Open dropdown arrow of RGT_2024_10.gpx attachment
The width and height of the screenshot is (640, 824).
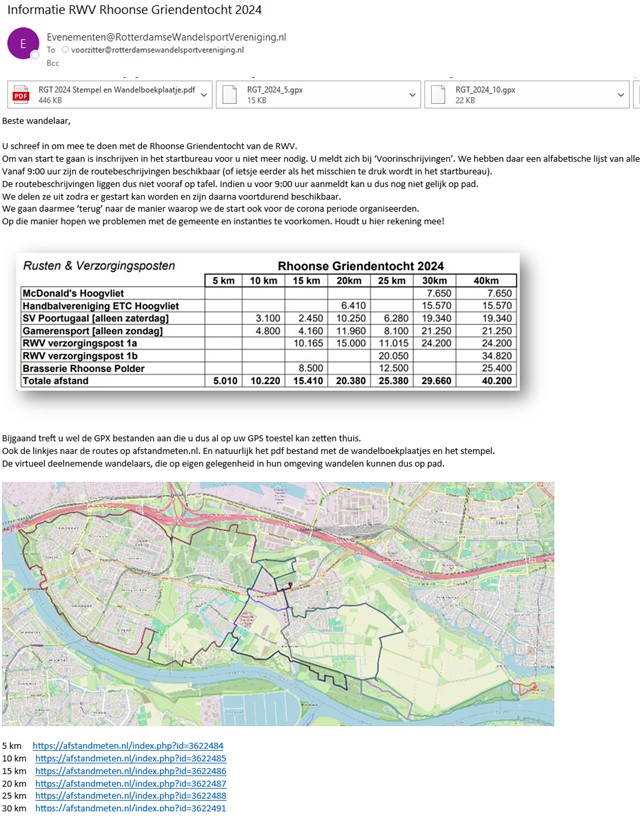click(x=621, y=94)
